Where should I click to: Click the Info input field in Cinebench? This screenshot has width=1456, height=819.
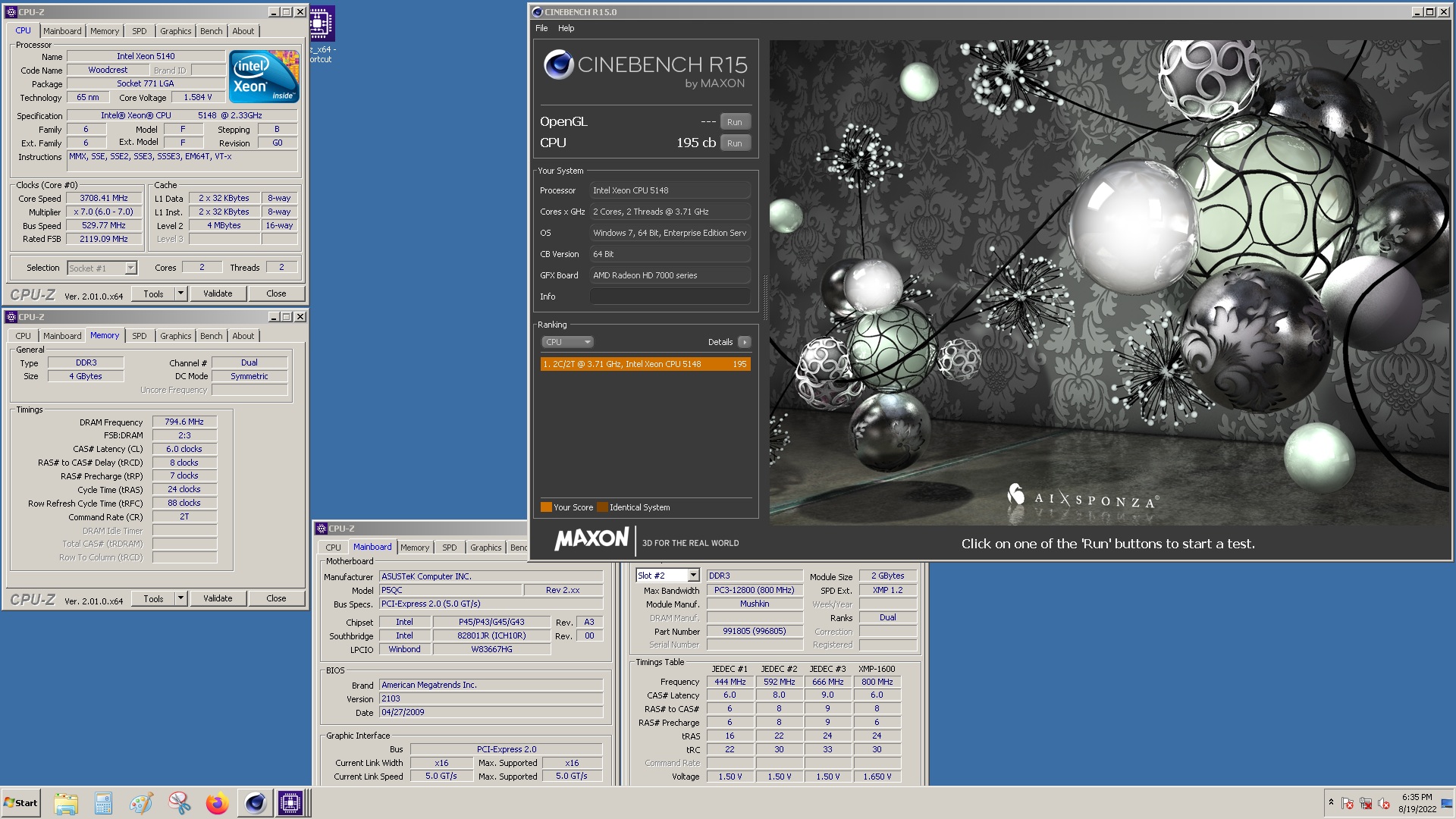click(x=670, y=297)
